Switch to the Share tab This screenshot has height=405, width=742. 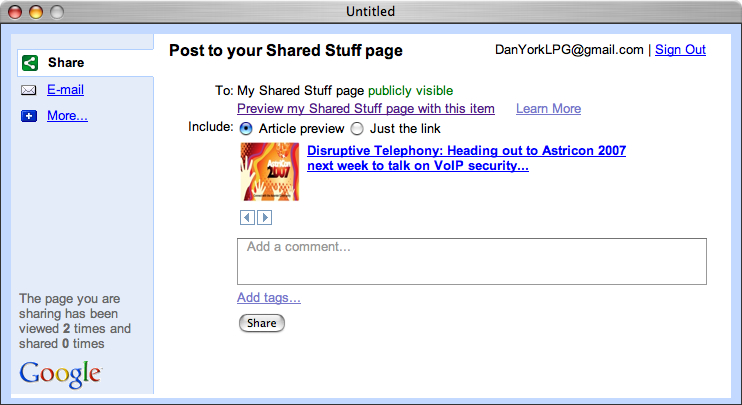pyautogui.click(x=65, y=63)
